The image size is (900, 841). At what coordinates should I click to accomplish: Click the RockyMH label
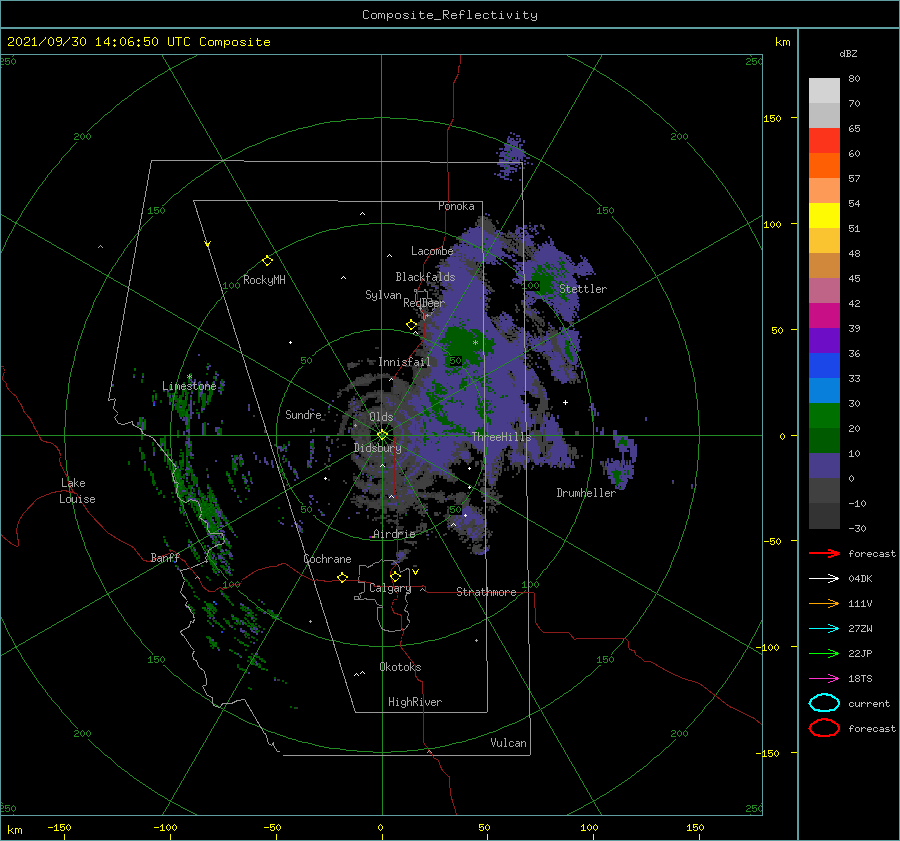(x=264, y=280)
